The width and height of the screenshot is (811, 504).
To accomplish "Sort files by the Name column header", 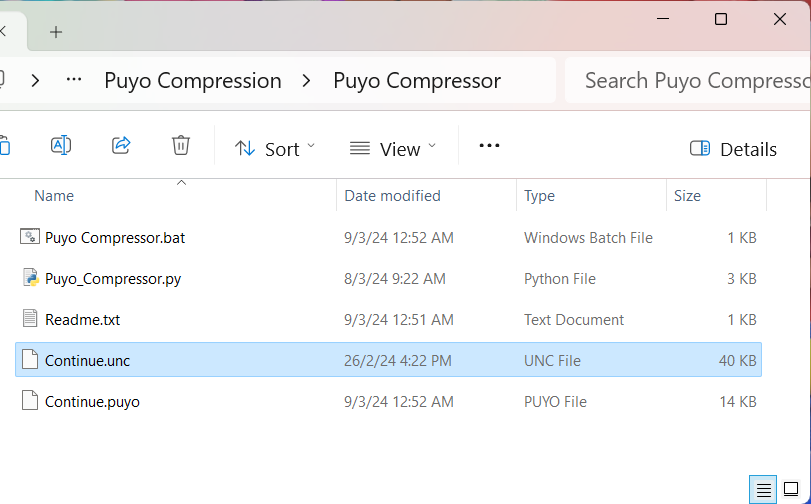I will click(54, 196).
